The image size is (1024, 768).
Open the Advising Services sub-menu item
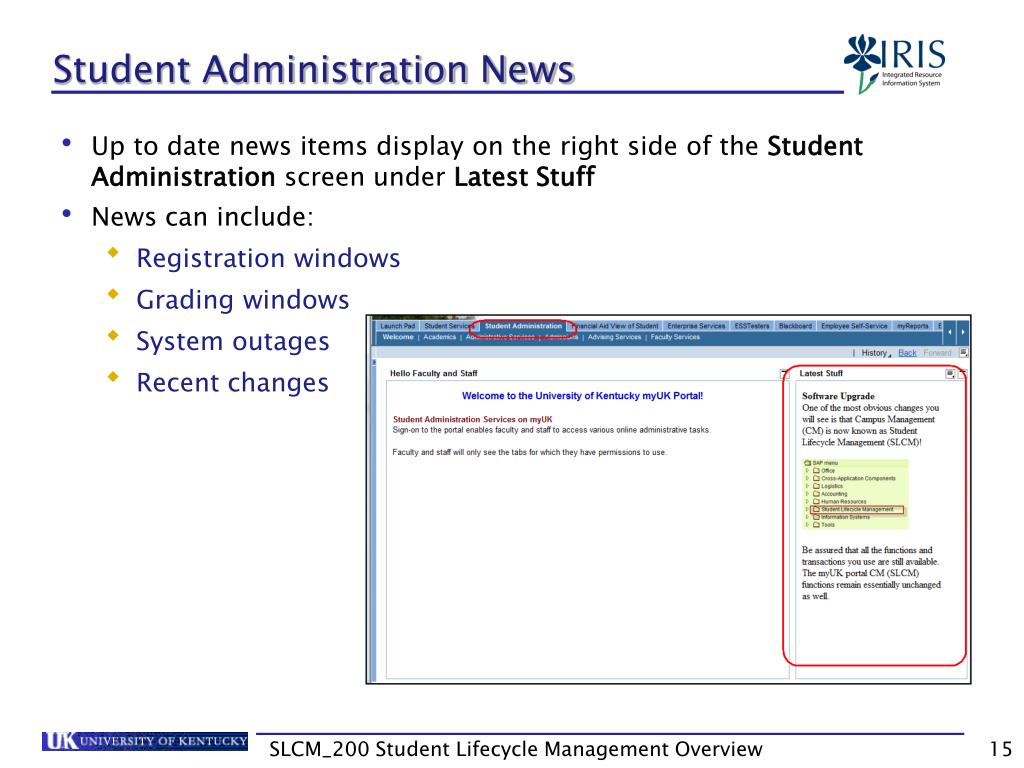(x=614, y=337)
